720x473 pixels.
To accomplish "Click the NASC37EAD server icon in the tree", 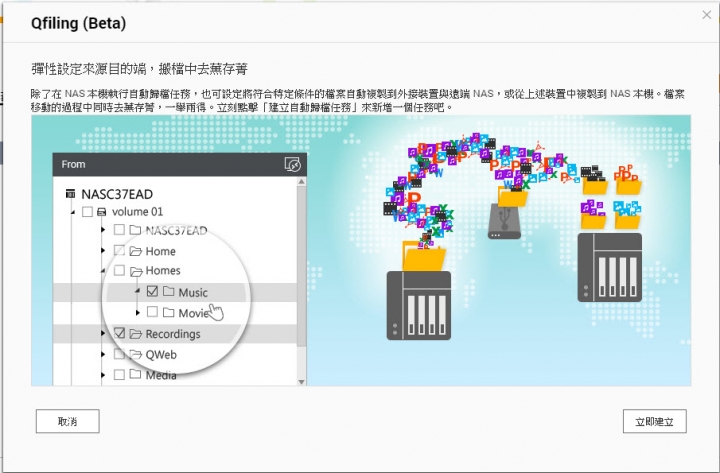I will (x=70, y=194).
